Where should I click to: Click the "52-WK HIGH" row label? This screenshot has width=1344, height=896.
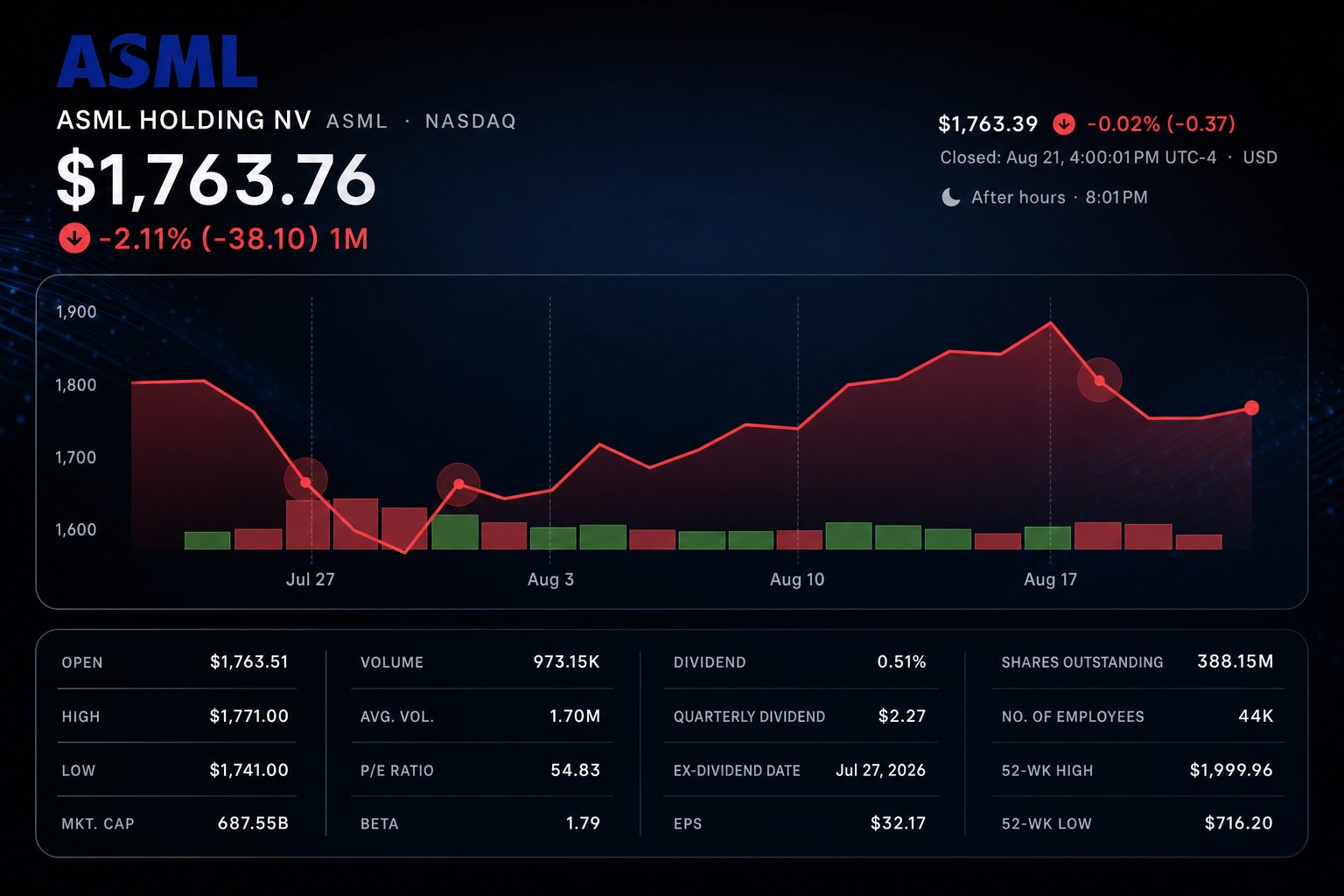1047,772
